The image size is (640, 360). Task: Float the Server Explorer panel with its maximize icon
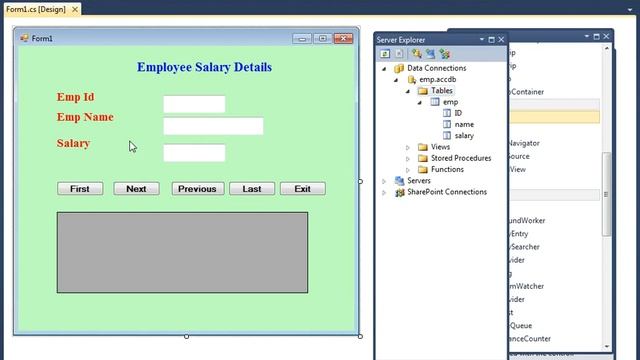coord(491,40)
